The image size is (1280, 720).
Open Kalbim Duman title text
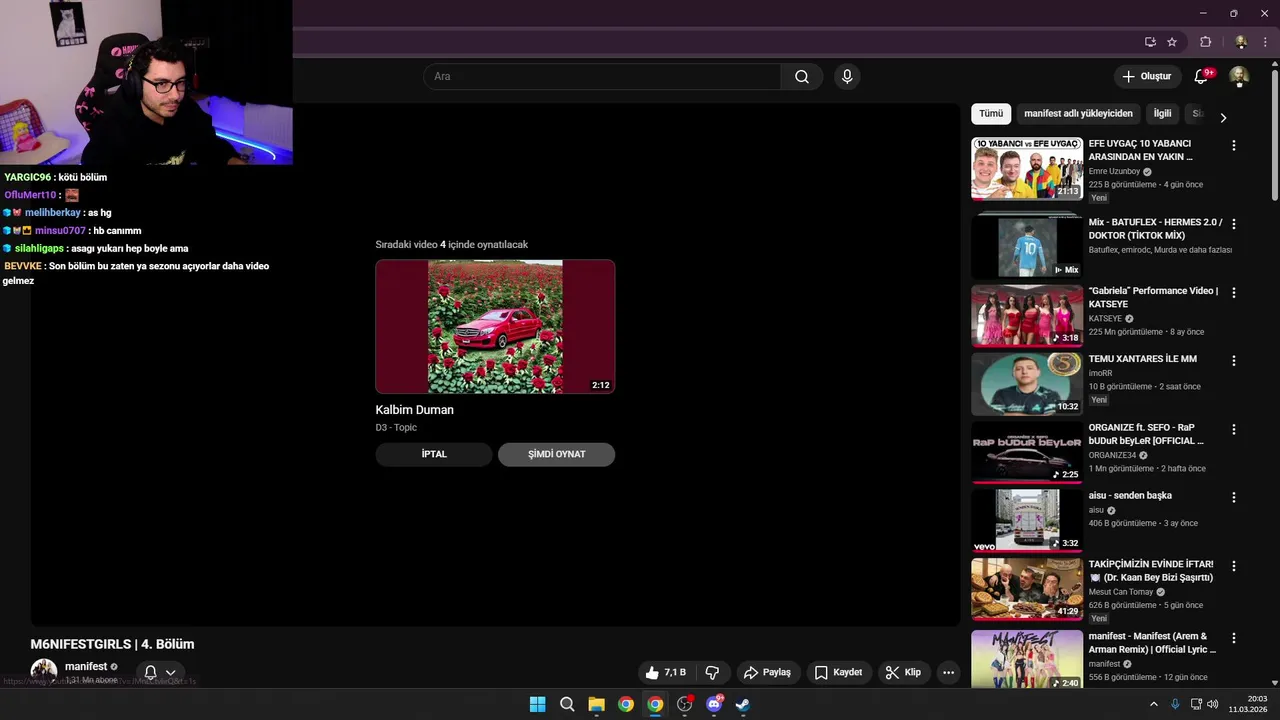pos(414,410)
